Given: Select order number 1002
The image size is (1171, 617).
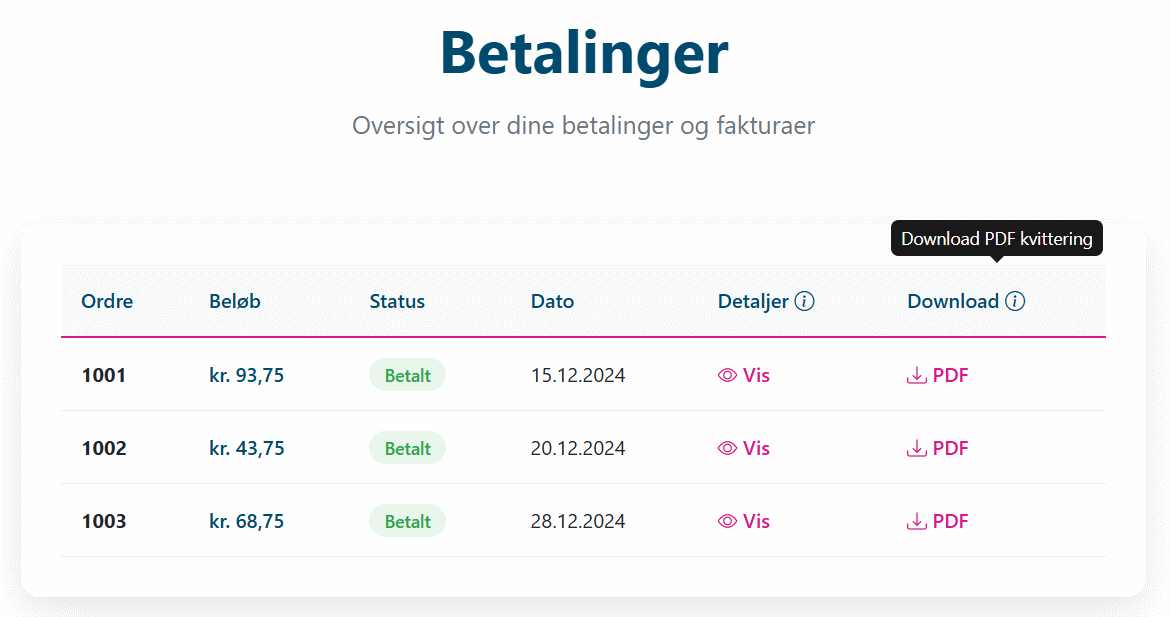Looking at the screenshot, I should click(104, 448).
